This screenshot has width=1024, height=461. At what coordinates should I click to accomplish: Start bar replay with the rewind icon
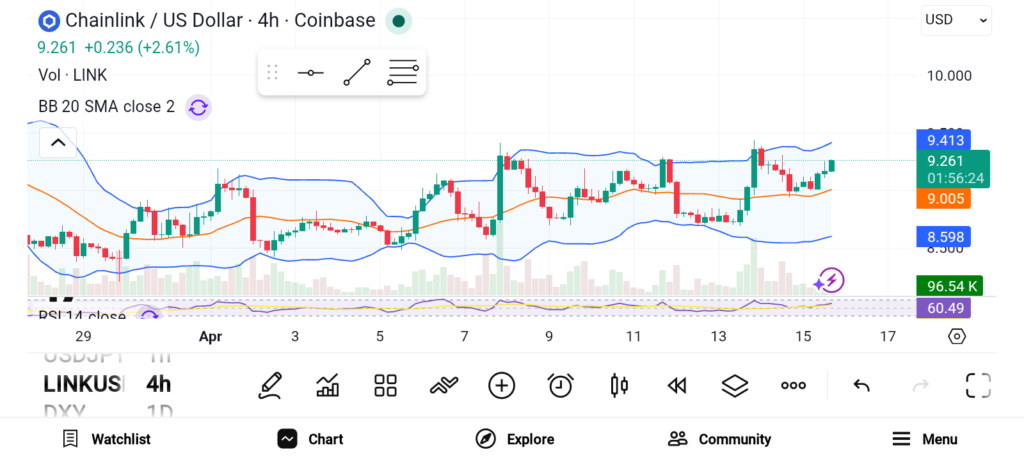pos(677,385)
